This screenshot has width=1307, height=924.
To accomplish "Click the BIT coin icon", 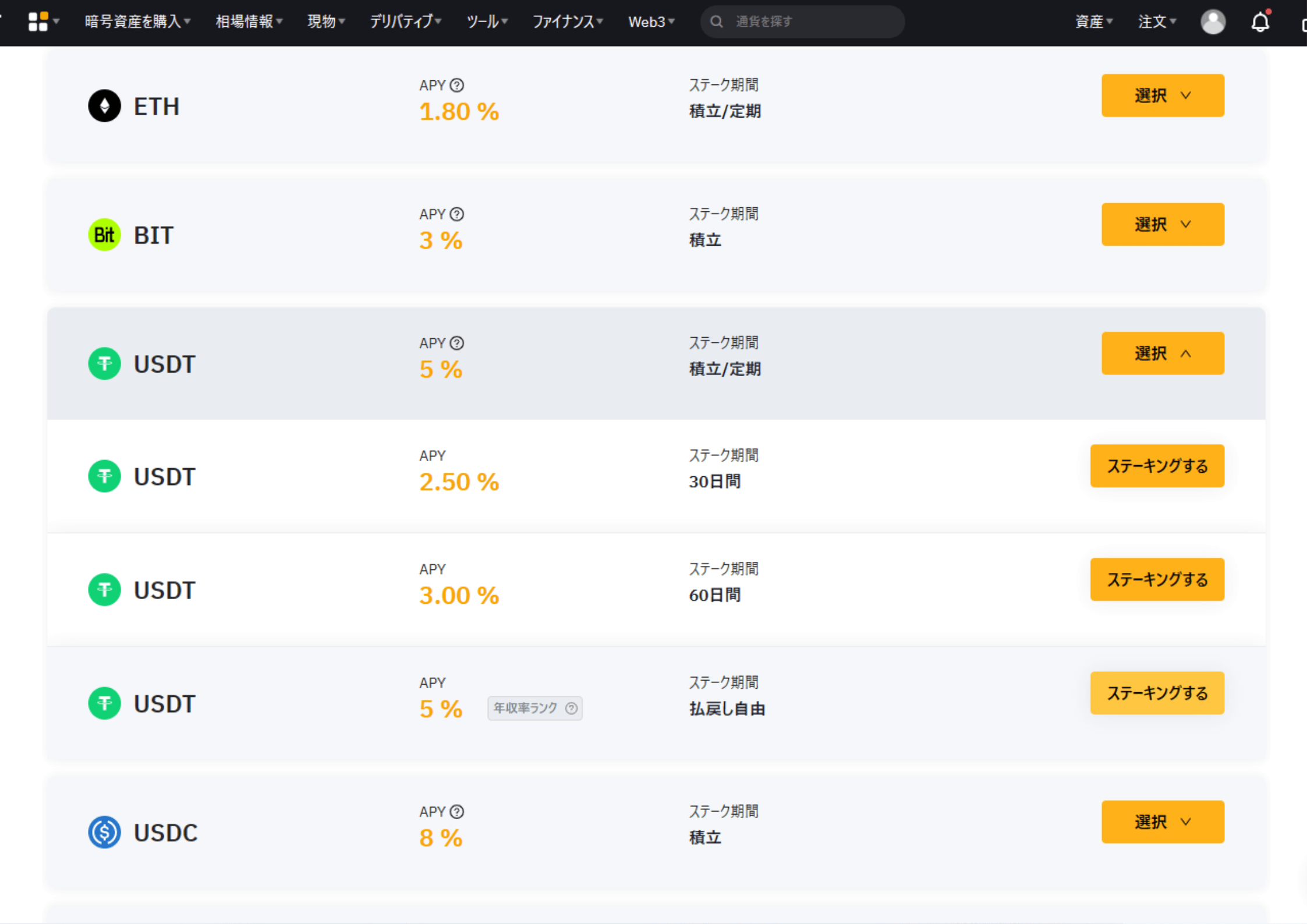I will pos(104,235).
